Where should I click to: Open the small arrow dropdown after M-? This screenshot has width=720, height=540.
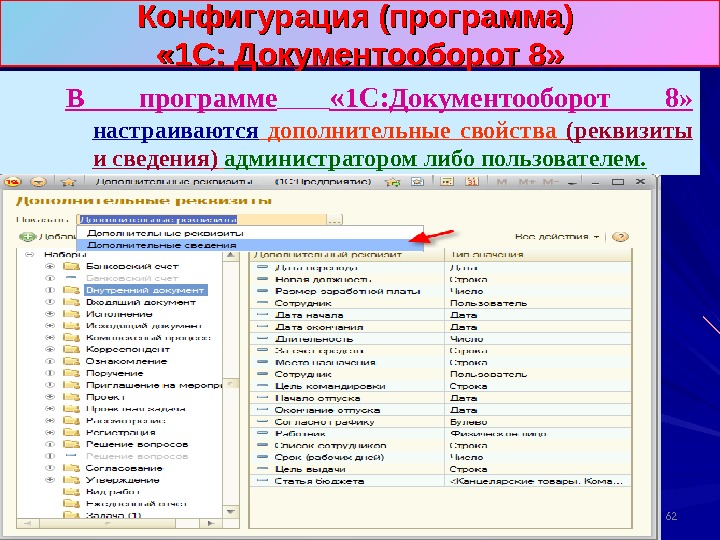click(x=572, y=183)
